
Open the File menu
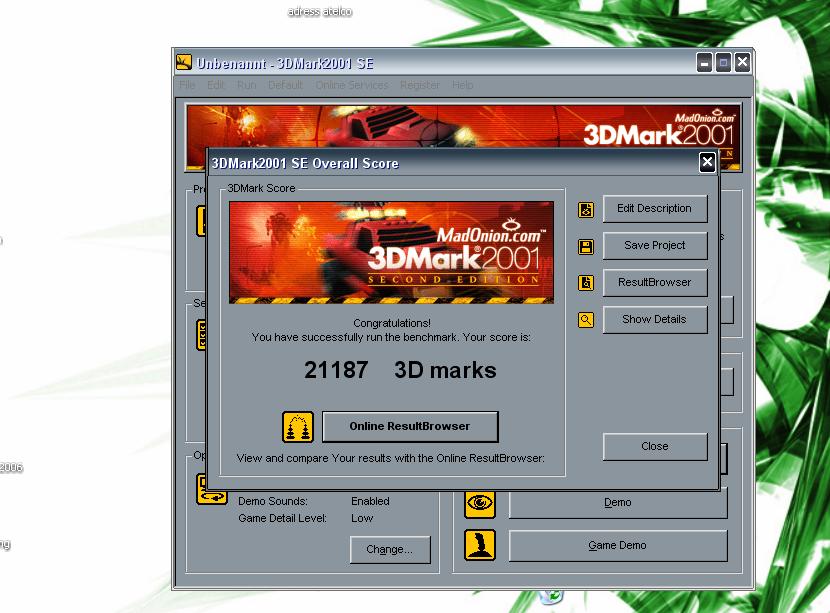pos(187,85)
